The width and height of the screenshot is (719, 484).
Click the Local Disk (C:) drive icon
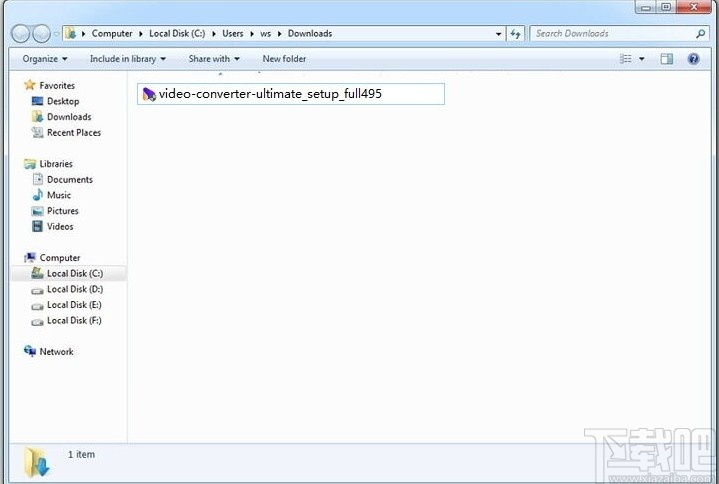point(37,273)
